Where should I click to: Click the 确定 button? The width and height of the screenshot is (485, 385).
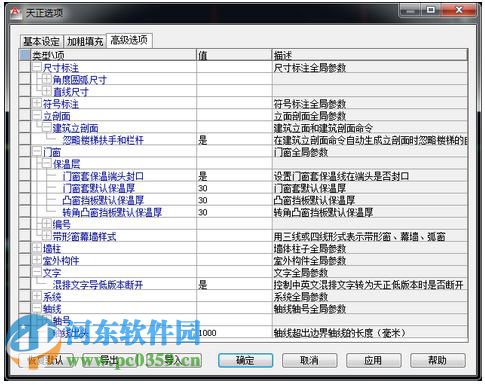tap(246, 360)
